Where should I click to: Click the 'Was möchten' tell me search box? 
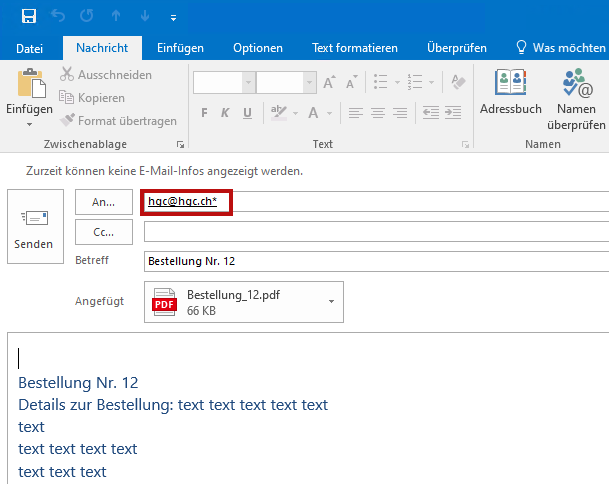(561, 48)
